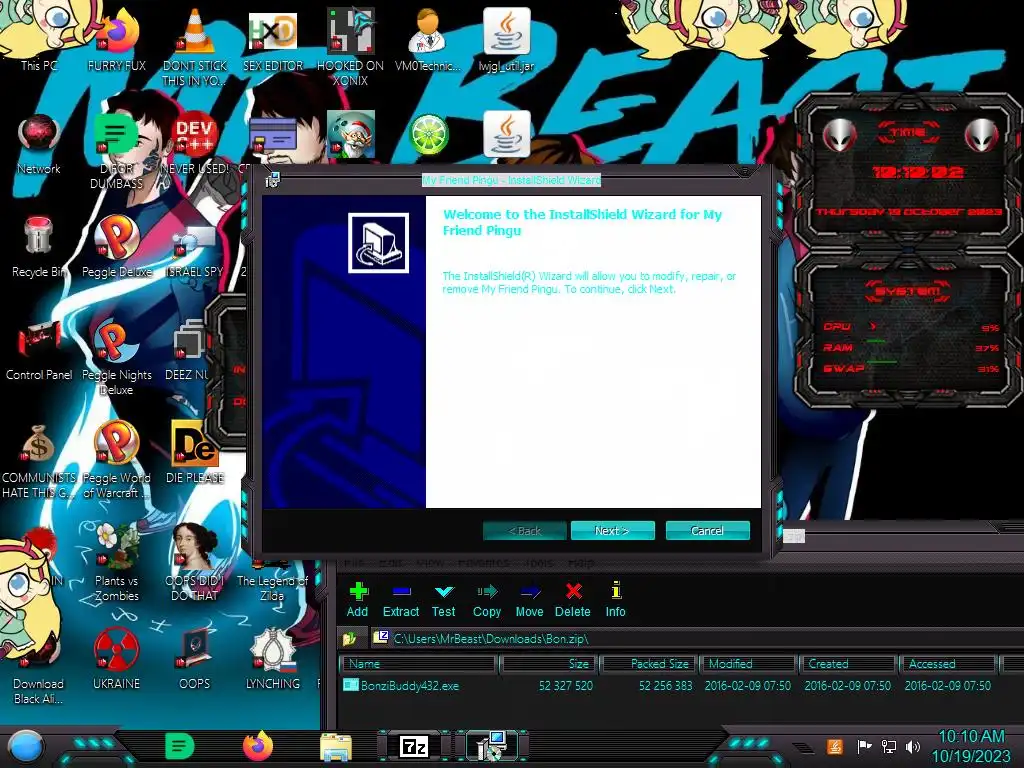Select the Network desktop icon
The image size is (1024, 768).
(39, 144)
